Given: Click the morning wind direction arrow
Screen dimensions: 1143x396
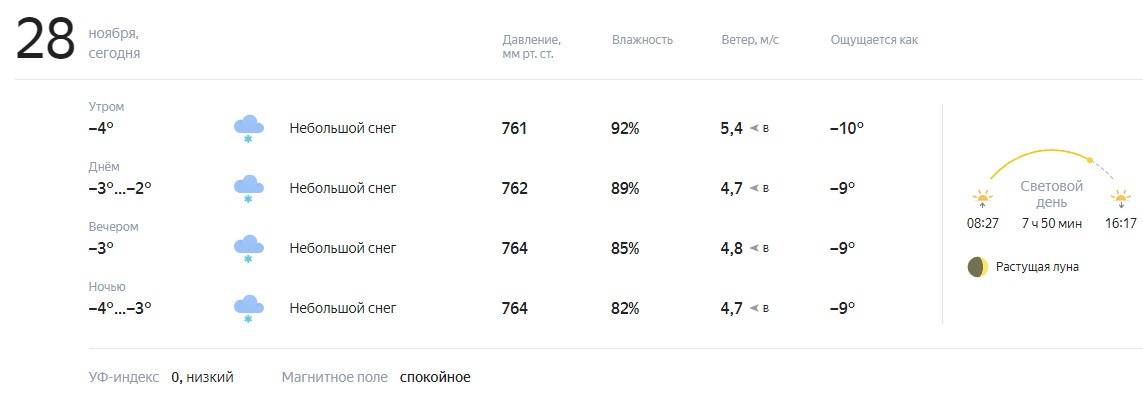Looking at the screenshot, I should (754, 129).
